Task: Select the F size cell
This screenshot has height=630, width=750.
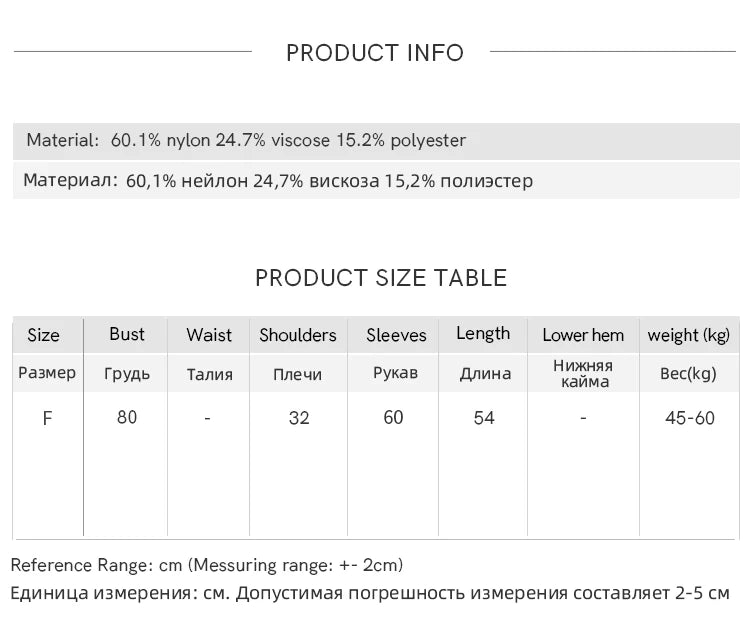Action: tap(47, 418)
